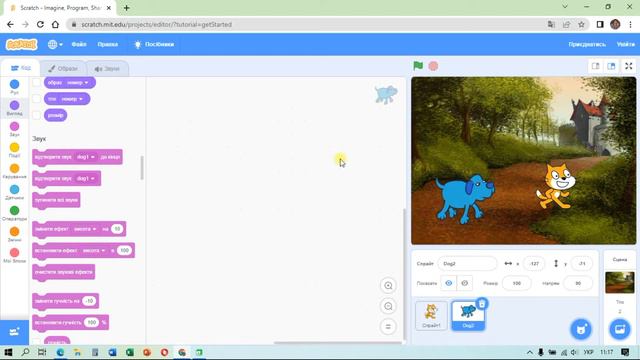This screenshot has width=640, height=360.
Task: Delete the Dog2 sprite via trash icon
Action: [482, 304]
